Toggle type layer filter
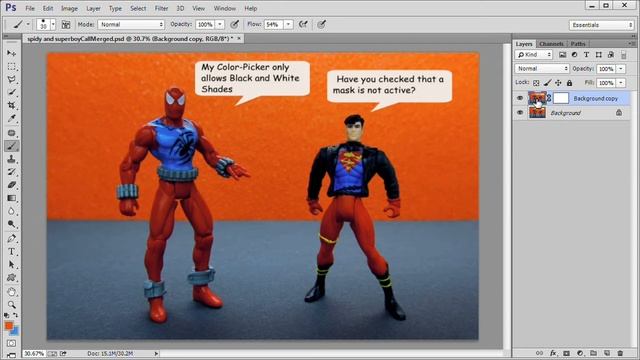Screen dimensions: 640x360 [x=587, y=55]
